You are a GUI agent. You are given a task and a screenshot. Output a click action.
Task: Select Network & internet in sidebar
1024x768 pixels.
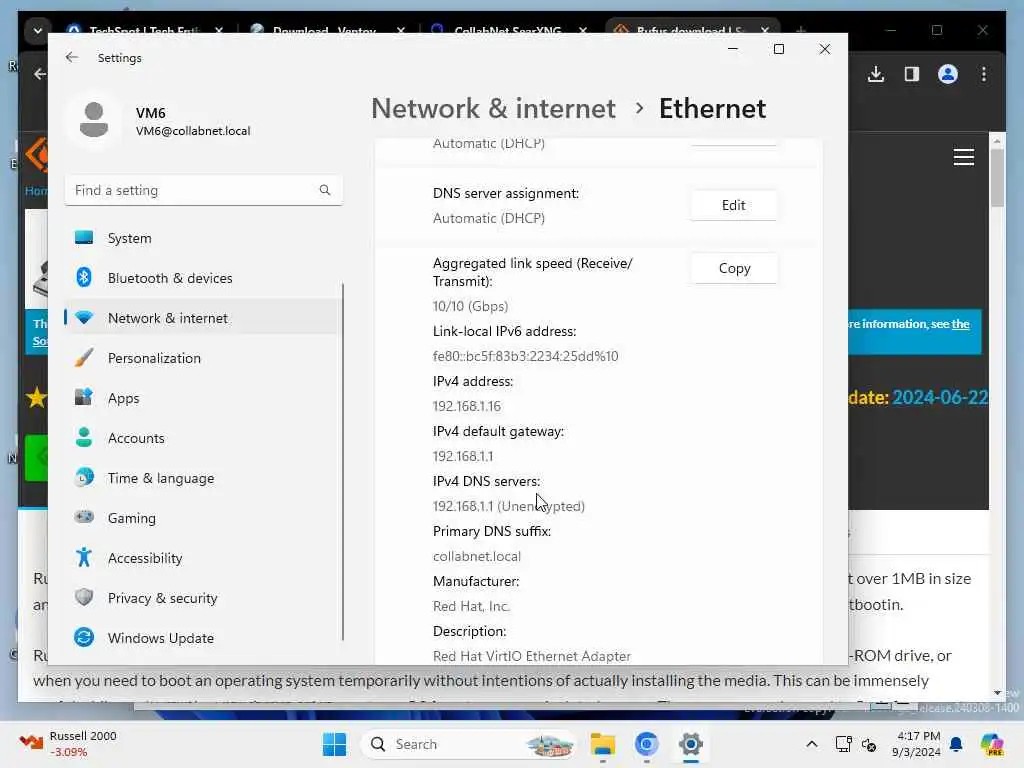point(204,318)
